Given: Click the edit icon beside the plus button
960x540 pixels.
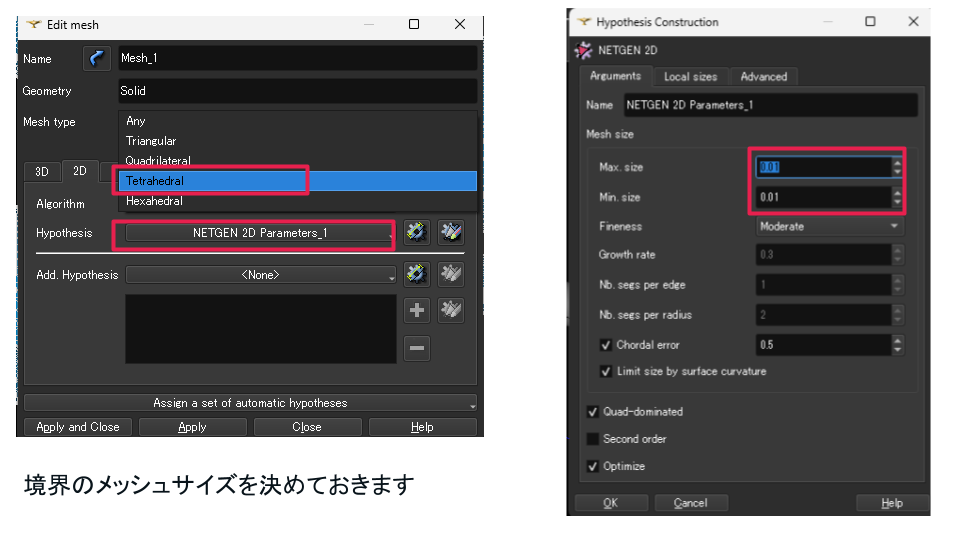Looking at the screenshot, I should coord(451,310).
